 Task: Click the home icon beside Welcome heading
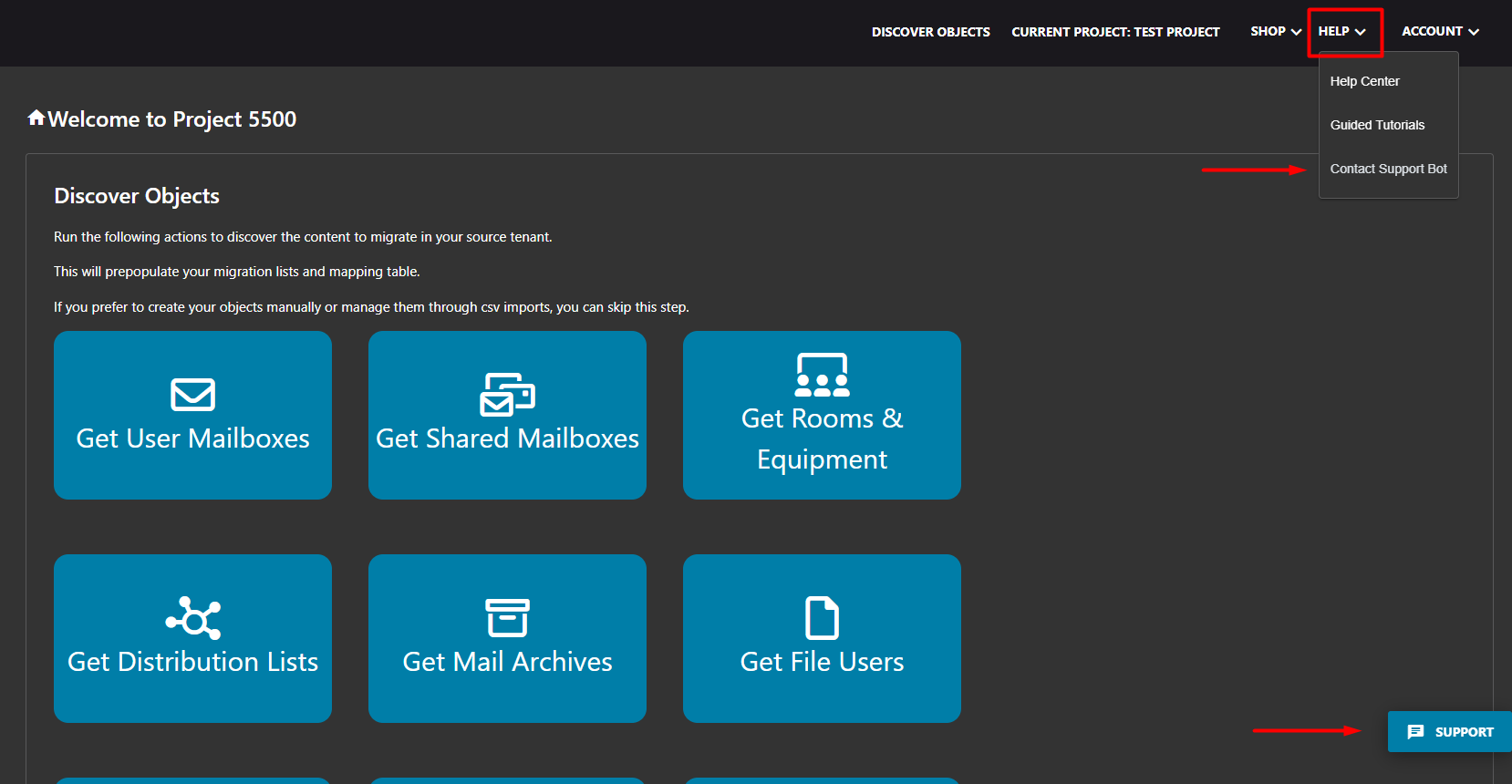point(36,118)
